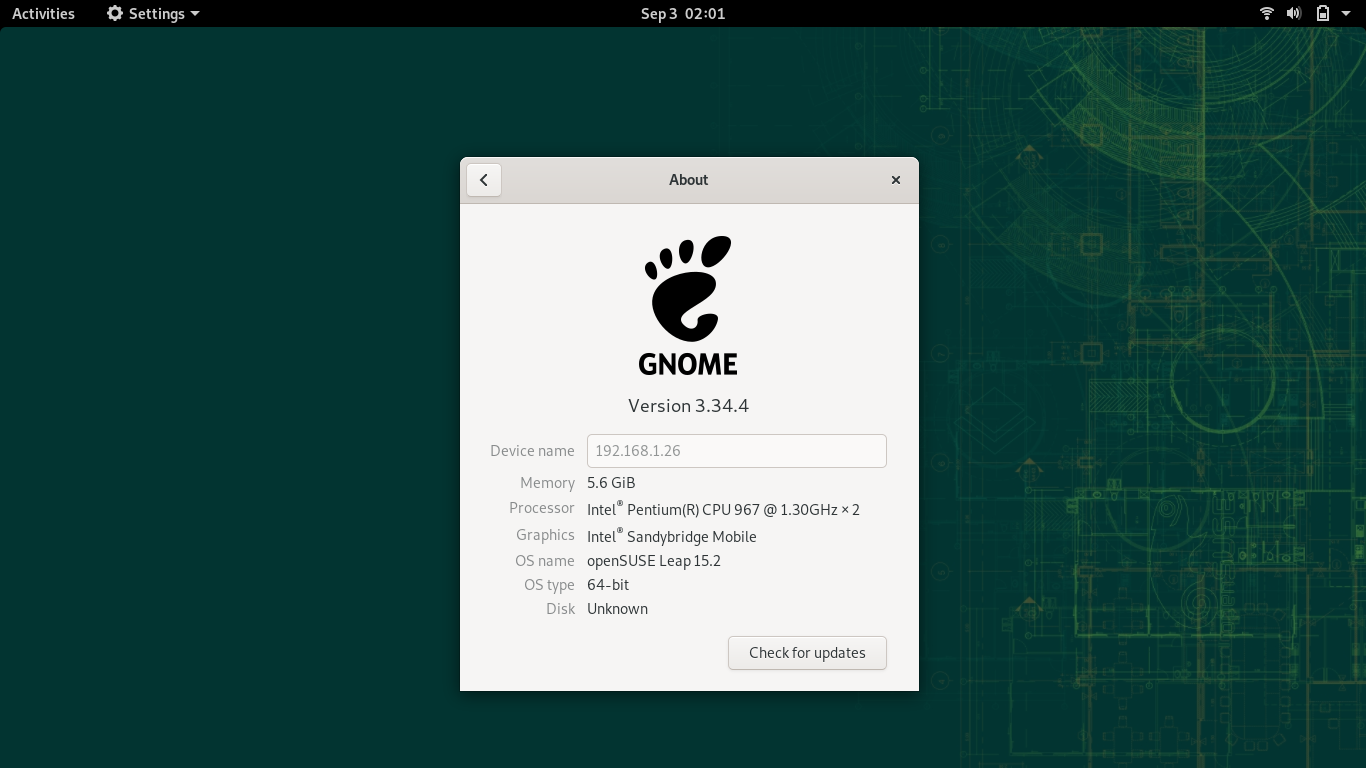Viewport: 1366px width, 768px height.
Task: Click the About title in header bar
Action: point(688,180)
